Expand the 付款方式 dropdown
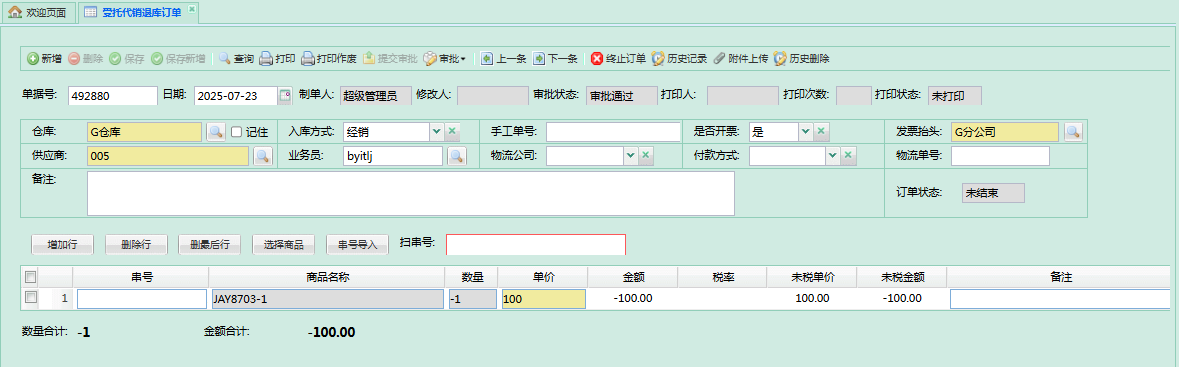The image size is (1179, 367). [832, 156]
